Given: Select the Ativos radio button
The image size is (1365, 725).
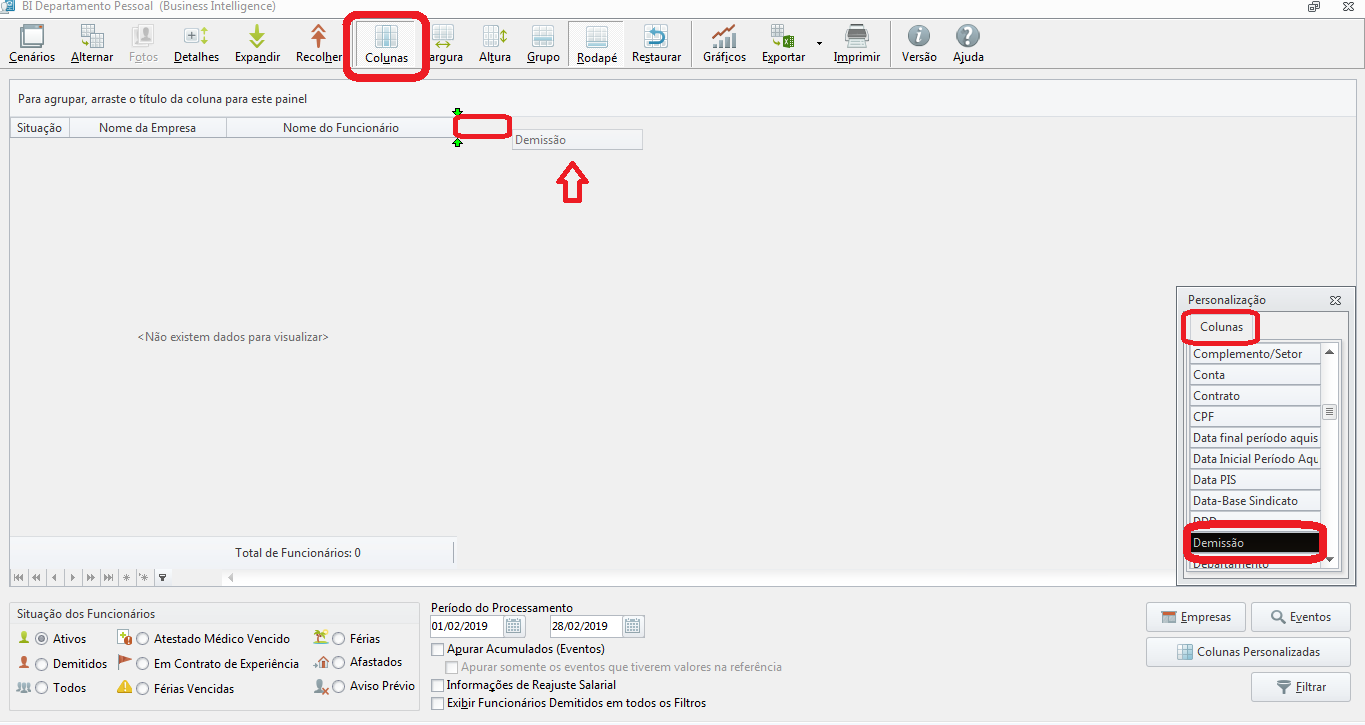Looking at the screenshot, I should click(41, 639).
